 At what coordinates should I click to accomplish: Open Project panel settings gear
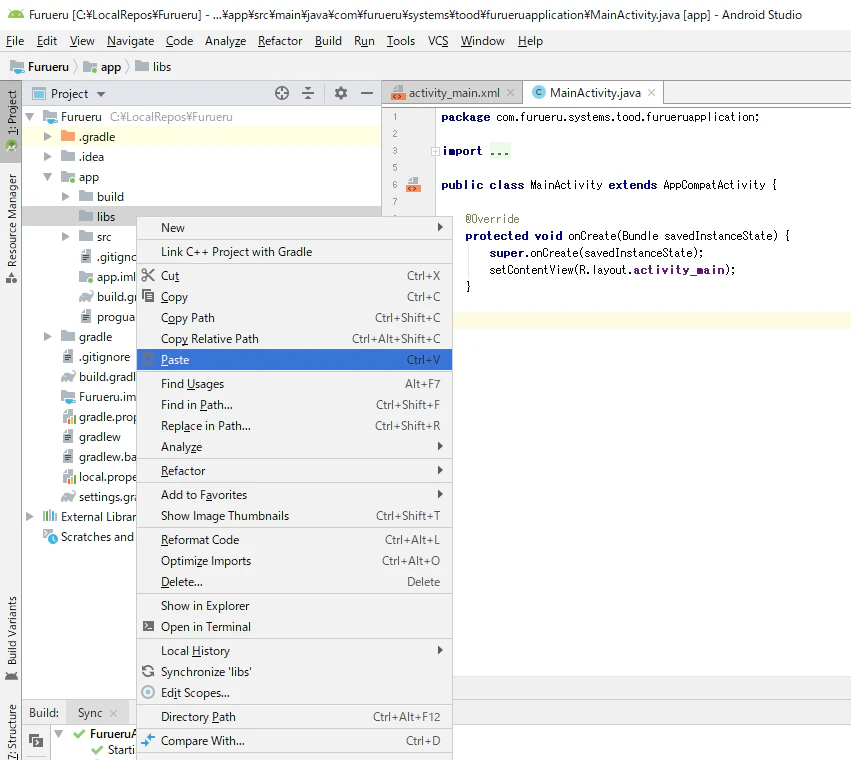click(x=341, y=93)
